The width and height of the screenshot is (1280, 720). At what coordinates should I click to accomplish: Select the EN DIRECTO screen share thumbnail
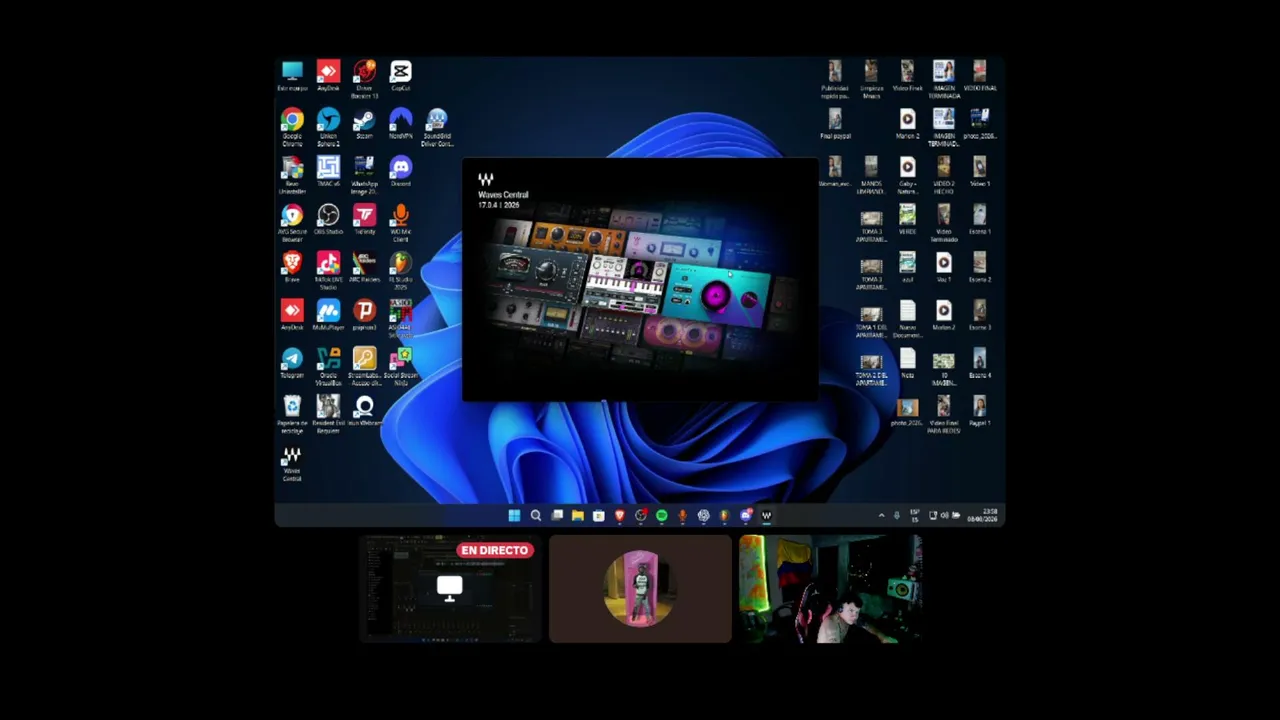(450, 589)
